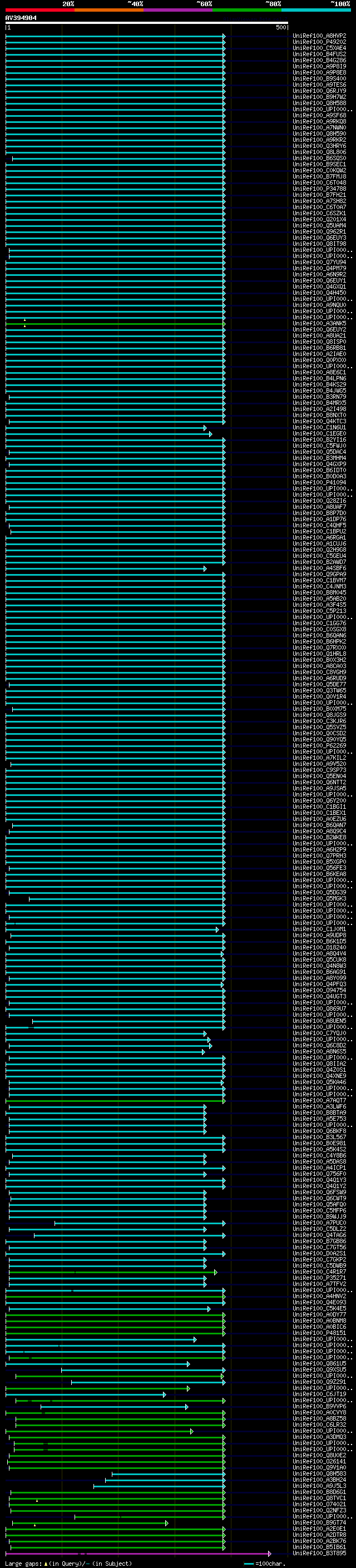Select label UniRef100_B9H7W2
This screenshot has height=1568, width=356.
point(319,97)
